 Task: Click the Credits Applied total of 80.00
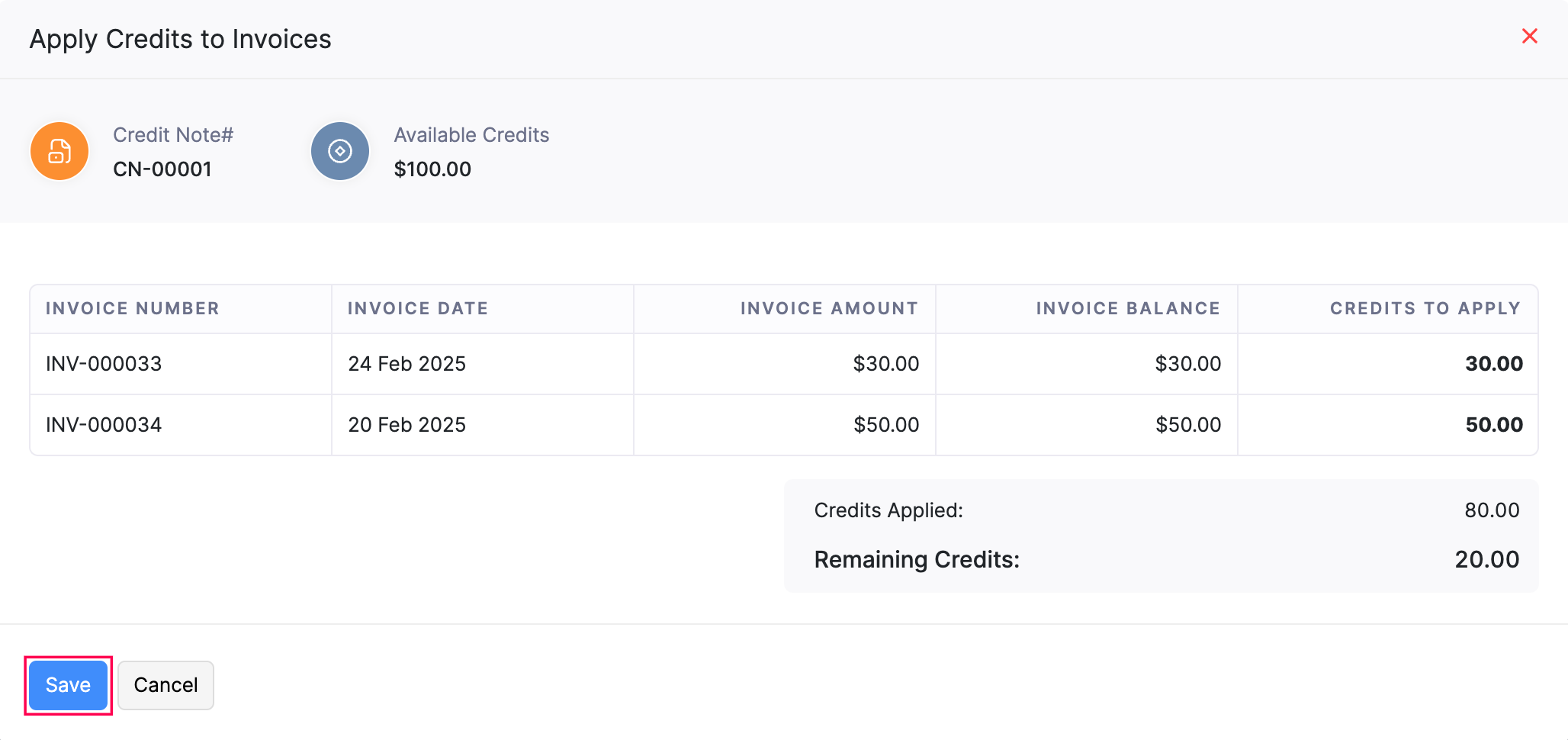click(x=1492, y=510)
